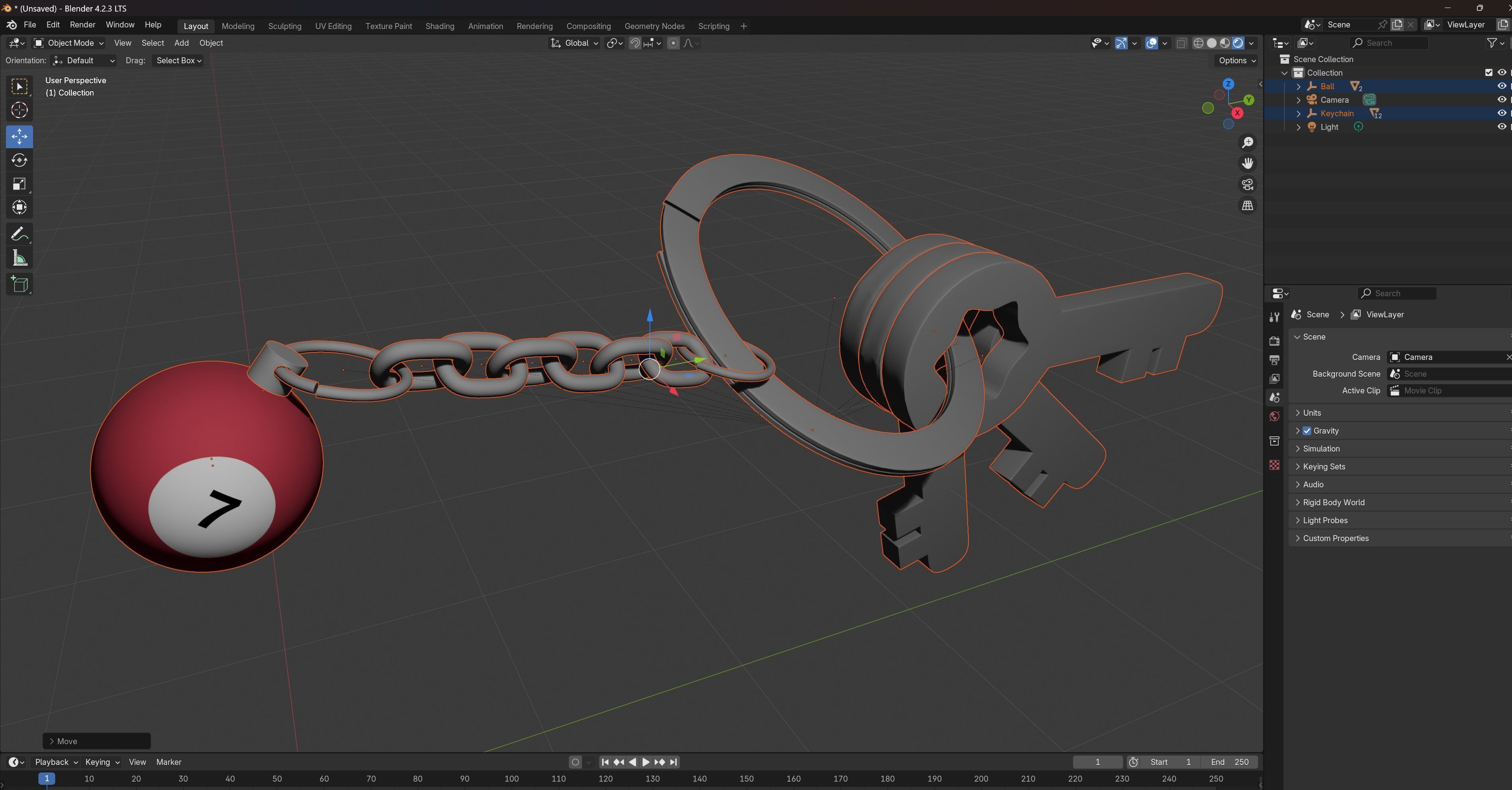Select the 3D Cursor tool

coord(20,110)
